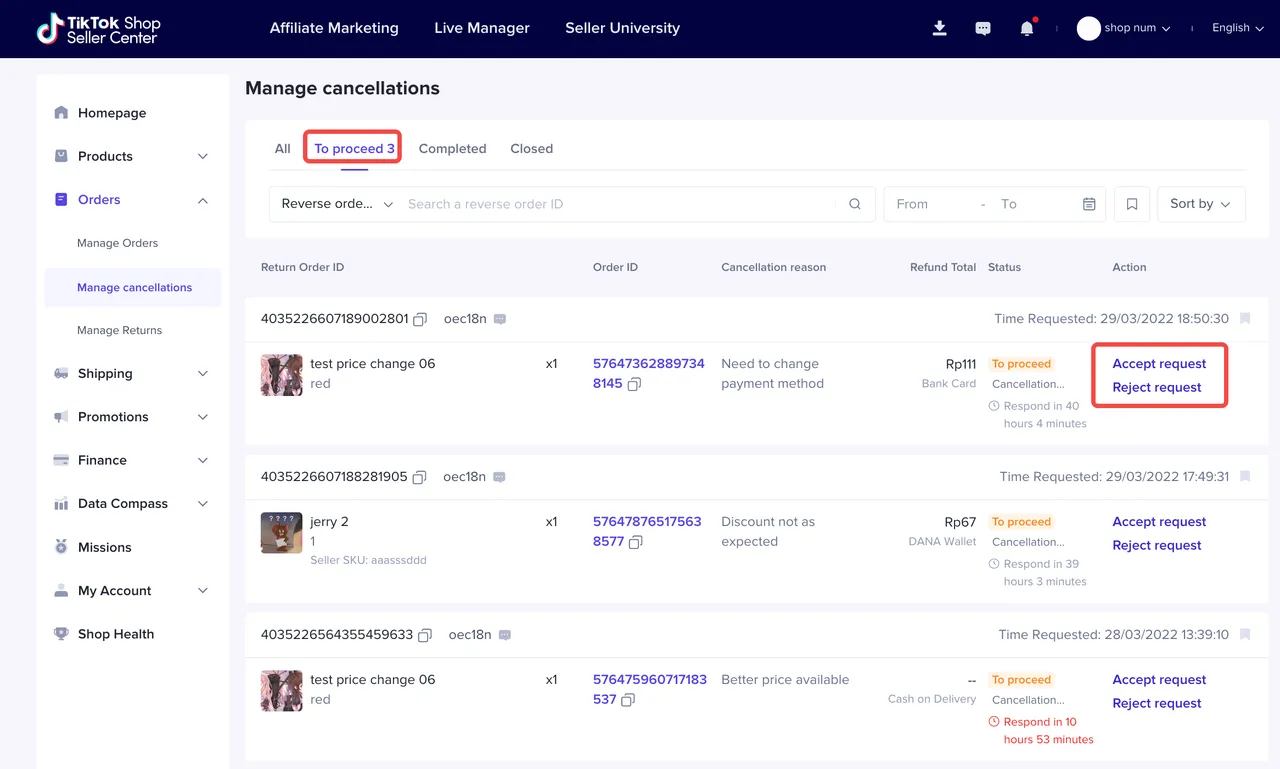Click the search magnifier icon

tap(855, 204)
